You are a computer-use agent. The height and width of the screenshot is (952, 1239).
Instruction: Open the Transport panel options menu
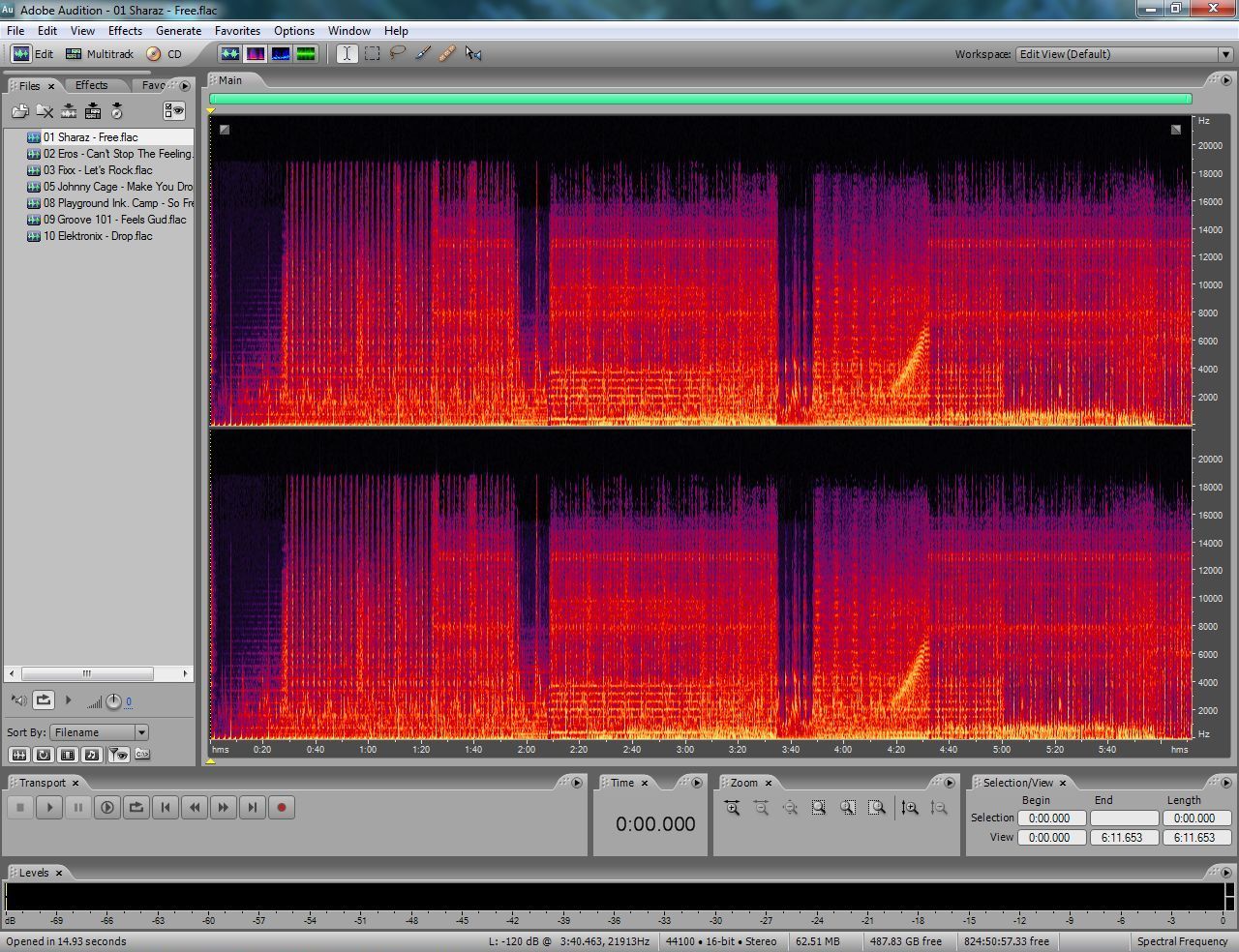[x=577, y=783]
